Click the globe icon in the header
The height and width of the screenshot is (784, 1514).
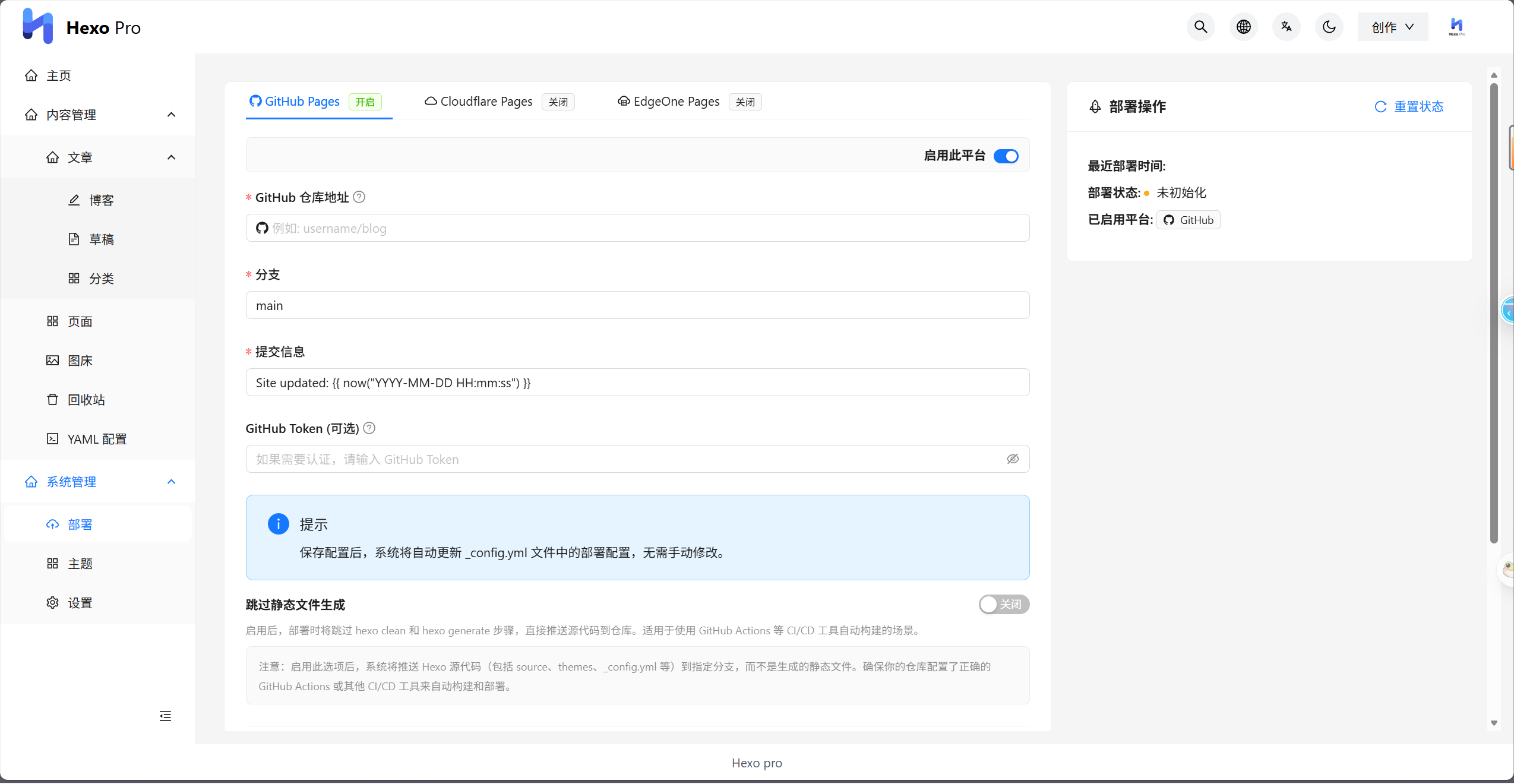tap(1243, 27)
